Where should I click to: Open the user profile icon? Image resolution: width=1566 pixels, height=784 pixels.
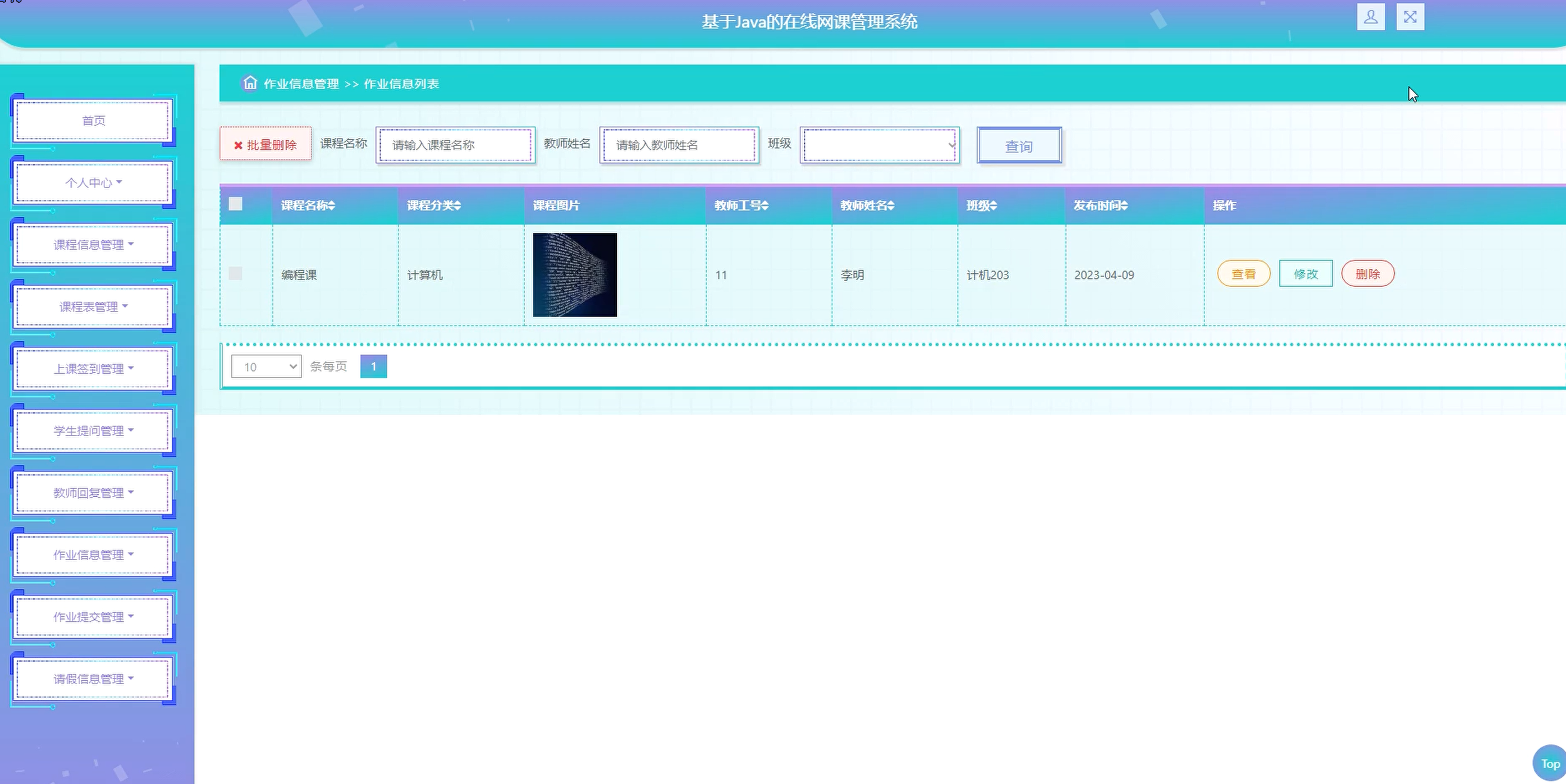pyautogui.click(x=1371, y=17)
